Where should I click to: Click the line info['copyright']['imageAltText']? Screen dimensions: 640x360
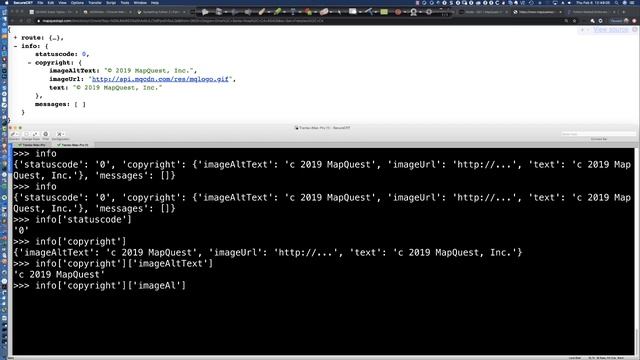coord(113,264)
